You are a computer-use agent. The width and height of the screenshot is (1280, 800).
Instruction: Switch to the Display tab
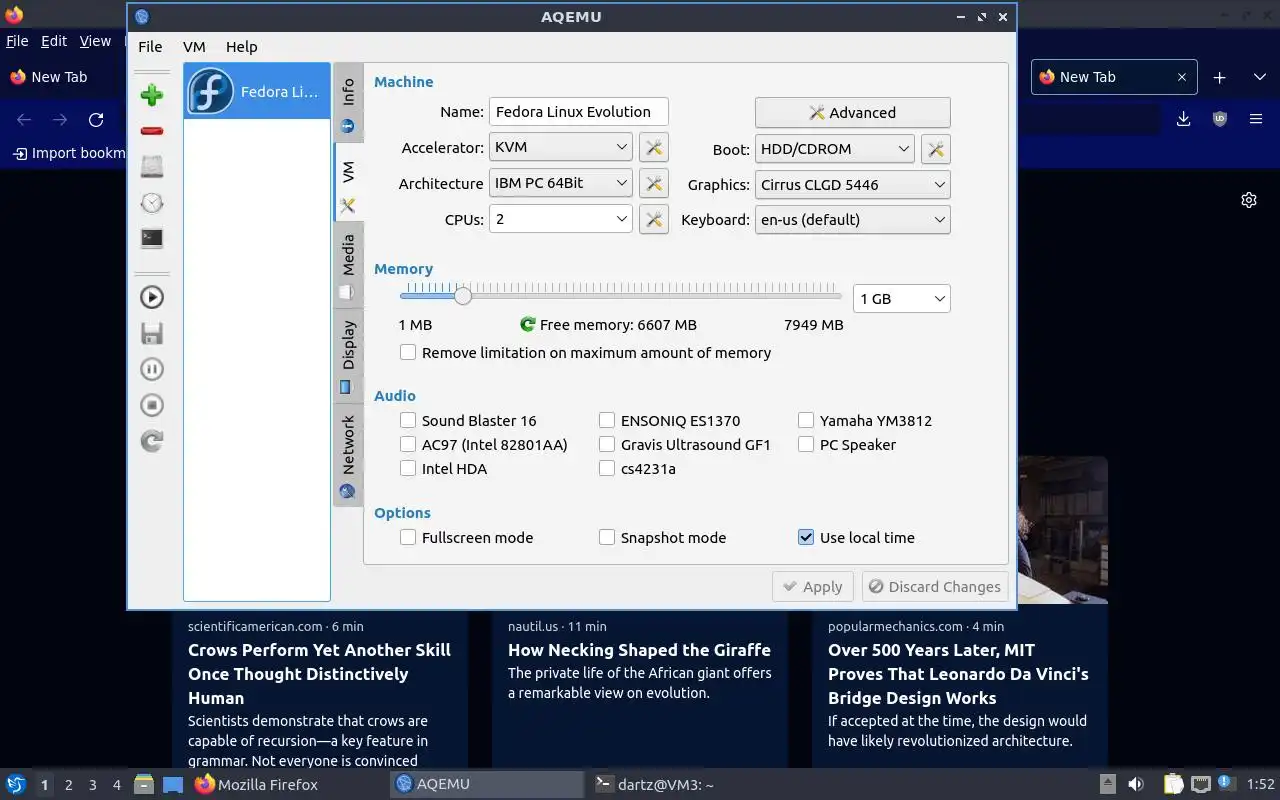348,355
